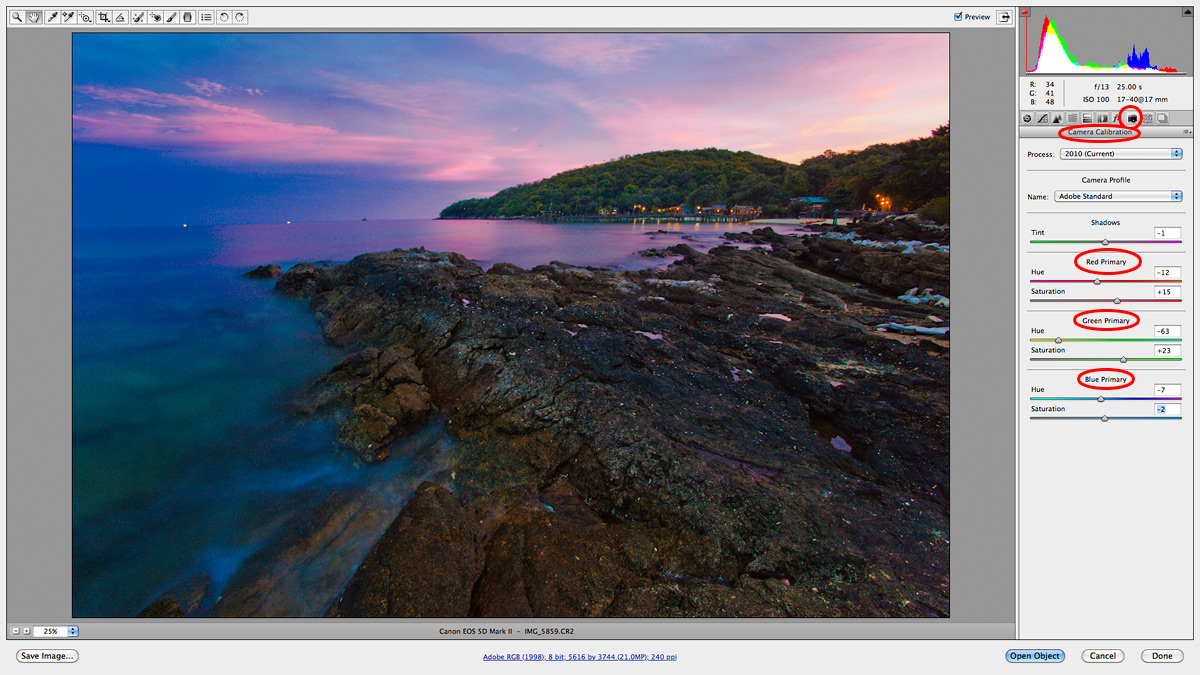Select the Zoom tool in toolbar
The width and height of the screenshot is (1200, 675).
coord(17,17)
